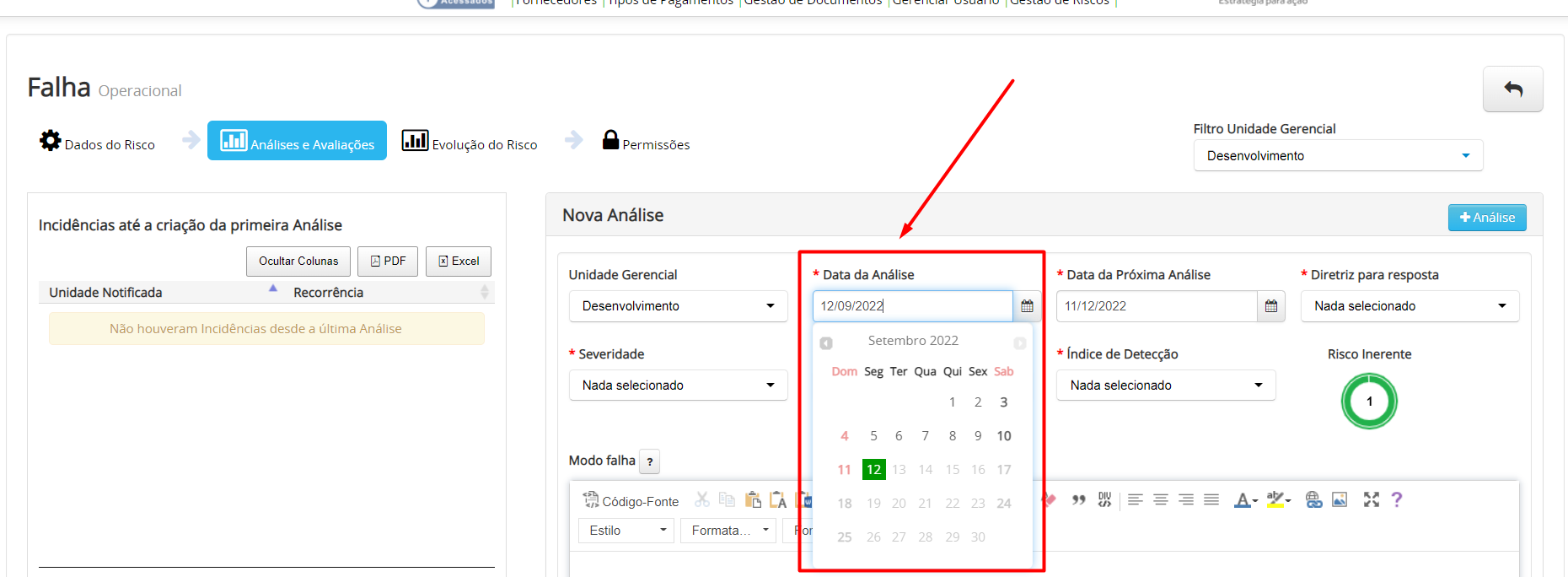This screenshot has width=1568, height=577.
Task: Click the back arrow button
Action: click(1512, 89)
